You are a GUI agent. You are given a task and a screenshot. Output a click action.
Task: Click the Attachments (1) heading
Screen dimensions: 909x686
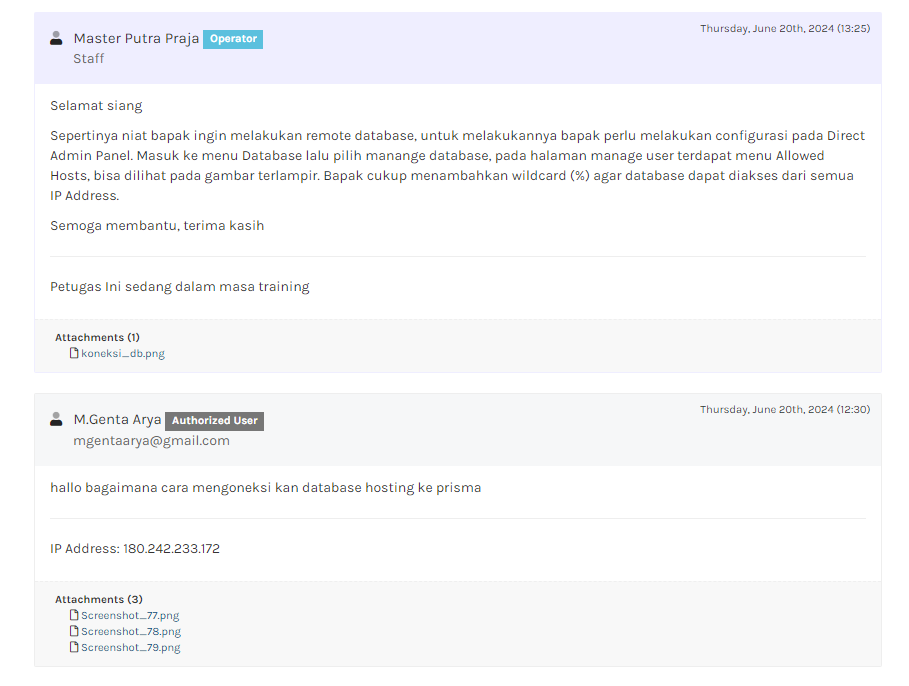(x=97, y=337)
